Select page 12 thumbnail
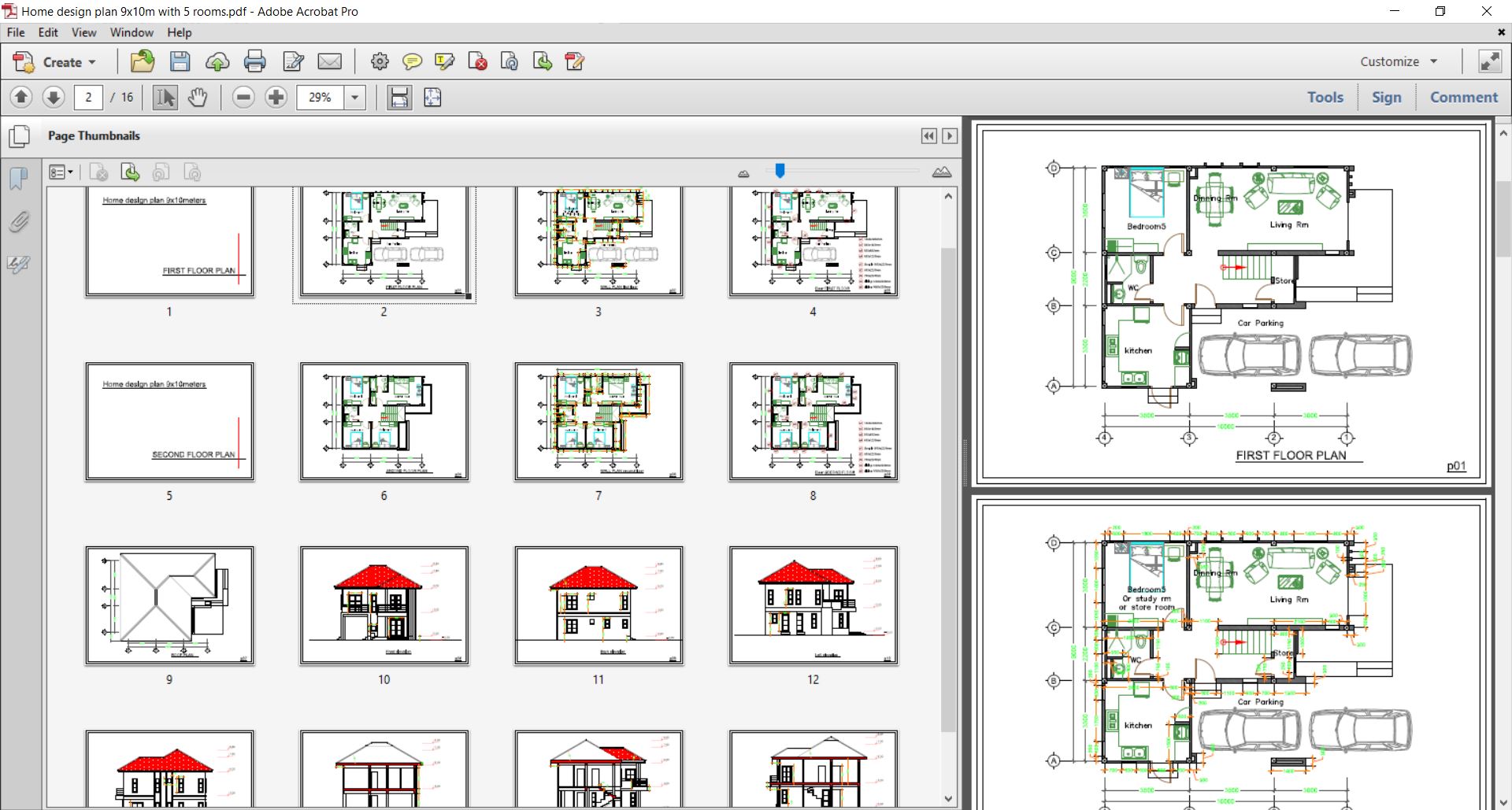 point(813,605)
